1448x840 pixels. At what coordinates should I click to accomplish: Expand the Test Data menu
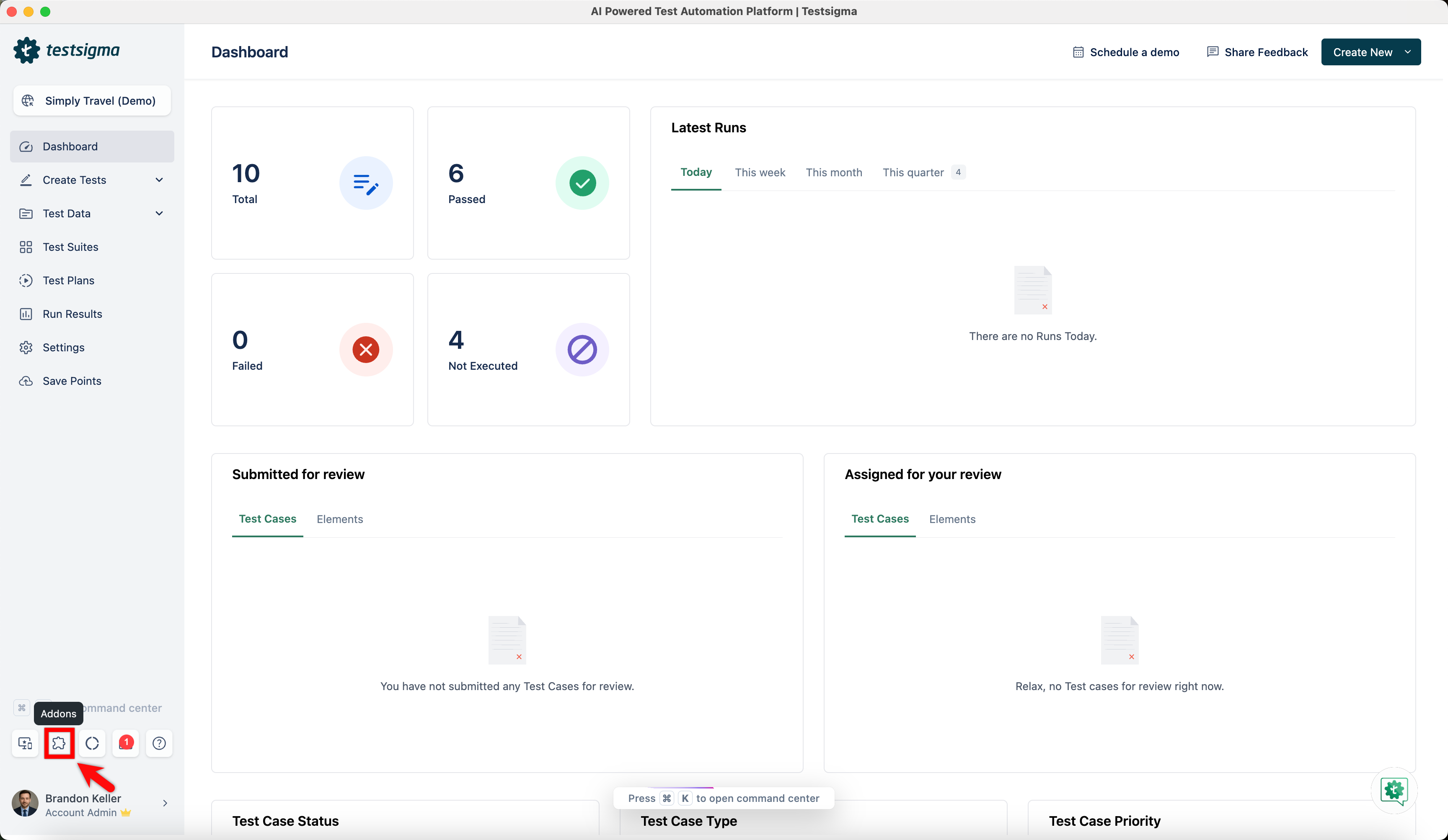point(92,213)
